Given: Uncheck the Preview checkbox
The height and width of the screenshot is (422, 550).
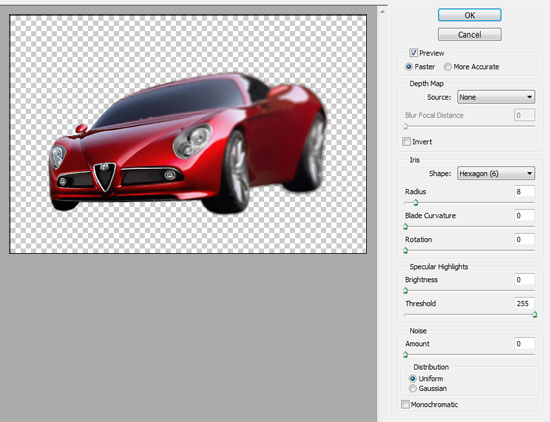Looking at the screenshot, I should (x=413, y=53).
